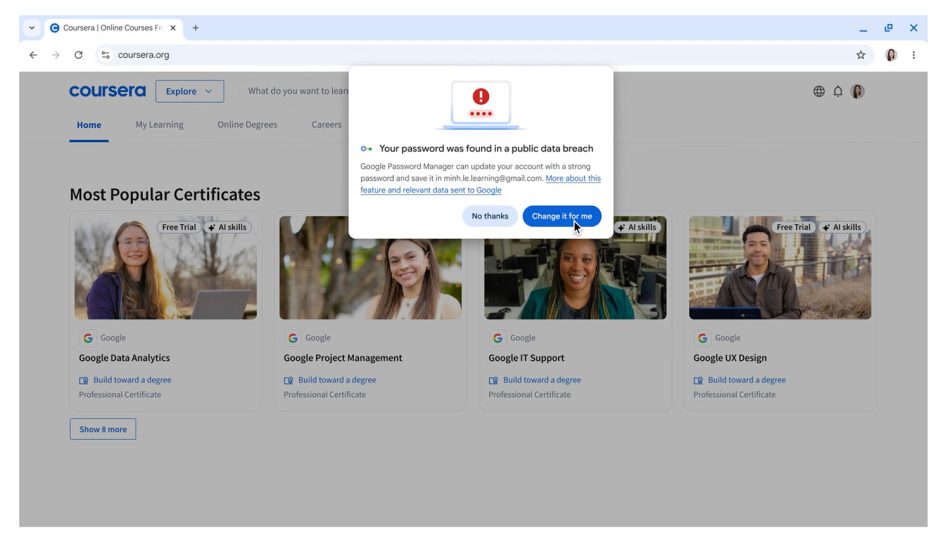Click Build toward a degree under IT Support
Image resolution: width=950 pixels, height=535 pixels.
pos(542,380)
